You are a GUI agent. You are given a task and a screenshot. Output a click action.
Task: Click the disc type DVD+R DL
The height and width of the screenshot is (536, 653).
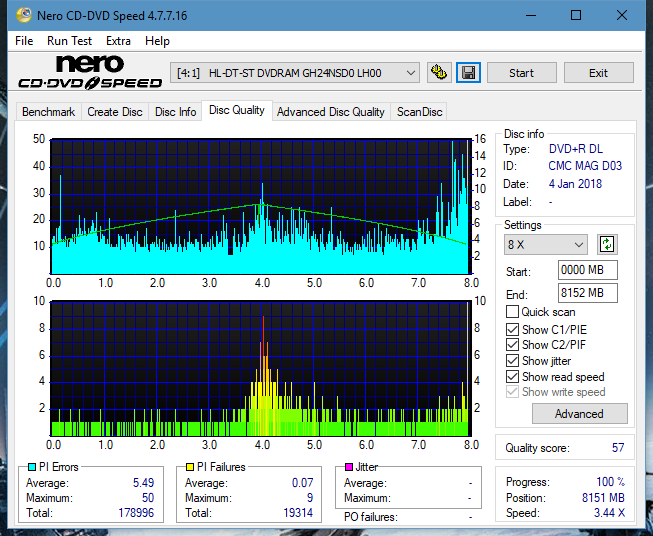(576, 149)
